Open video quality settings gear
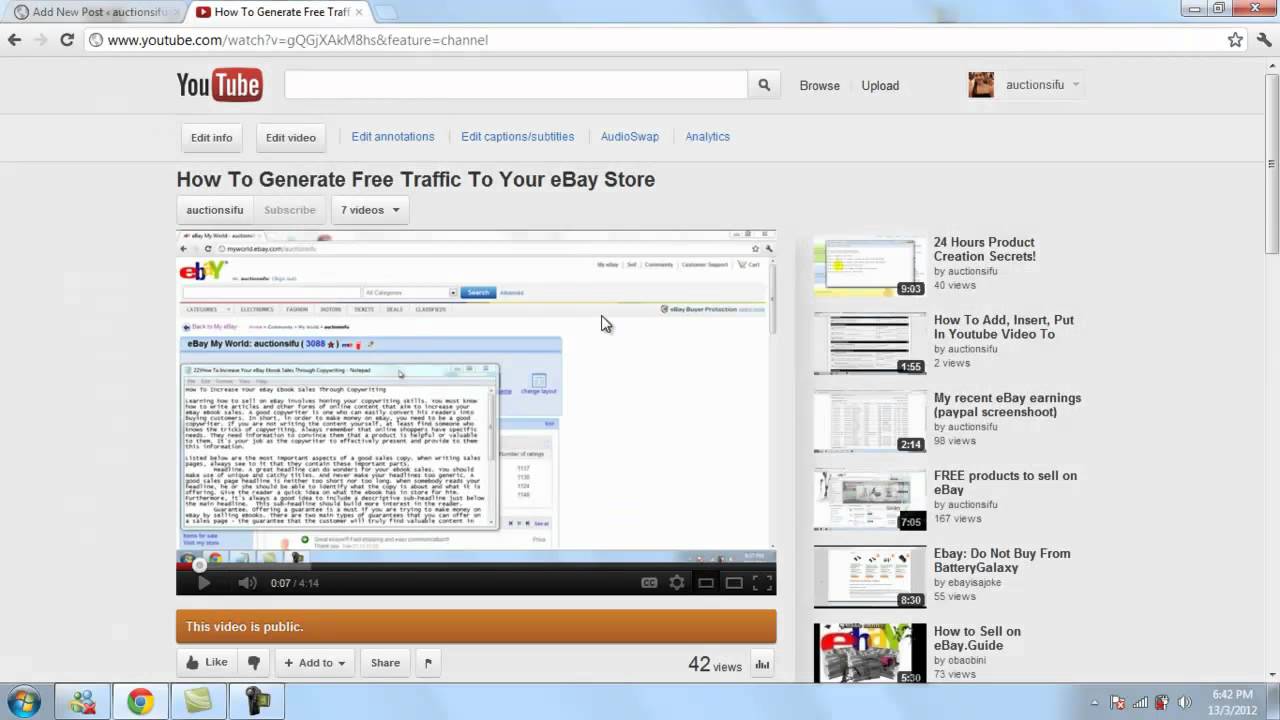This screenshot has height=720, width=1280. point(677,583)
